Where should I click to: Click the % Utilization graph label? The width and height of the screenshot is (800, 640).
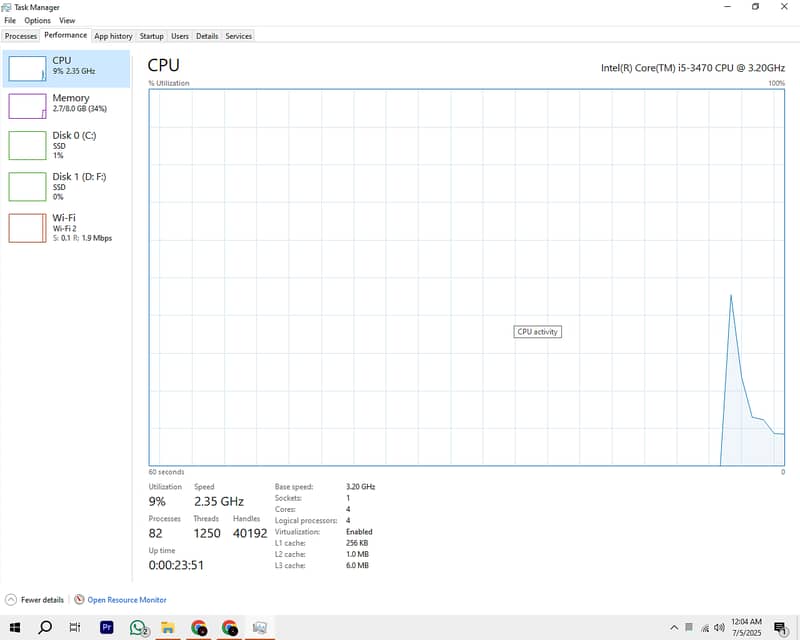pyautogui.click(x=169, y=83)
